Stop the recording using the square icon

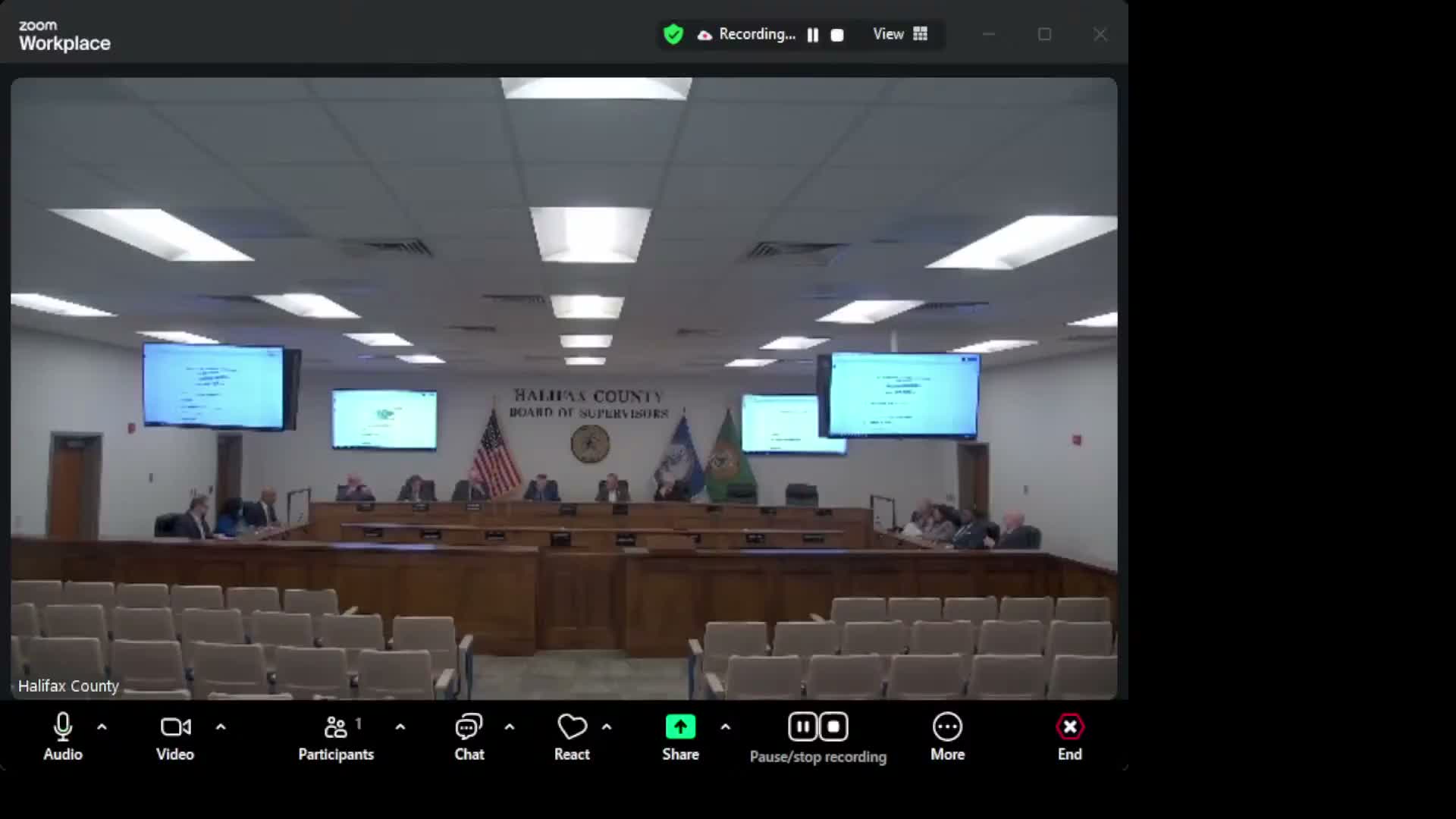[834, 726]
